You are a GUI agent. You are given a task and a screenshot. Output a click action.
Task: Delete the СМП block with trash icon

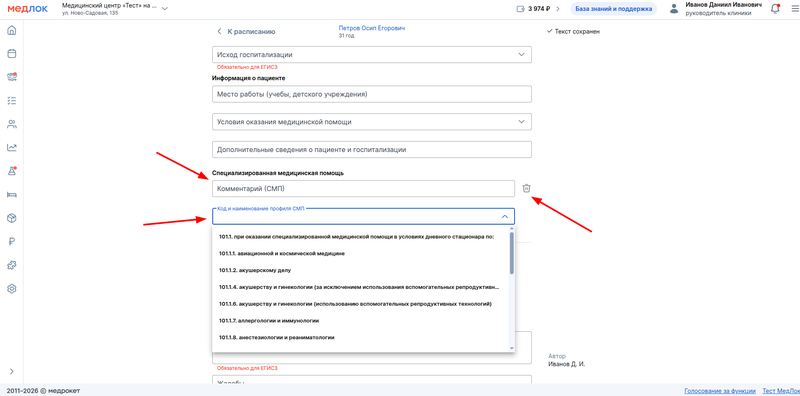pos(527,188)
